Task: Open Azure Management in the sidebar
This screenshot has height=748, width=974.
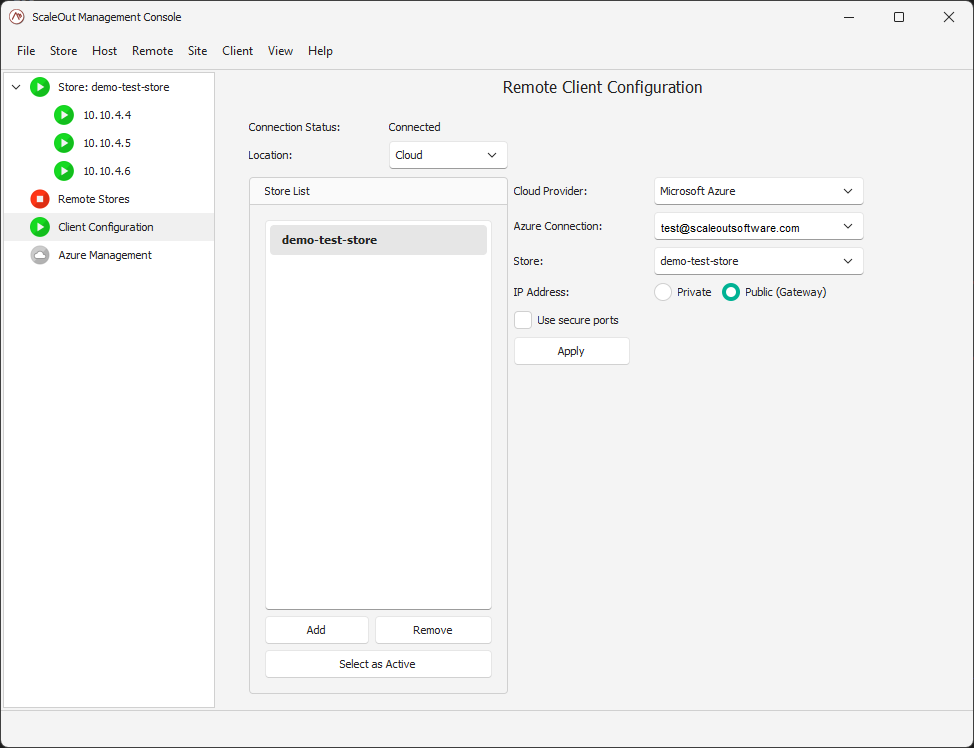Action: point(105,255)
